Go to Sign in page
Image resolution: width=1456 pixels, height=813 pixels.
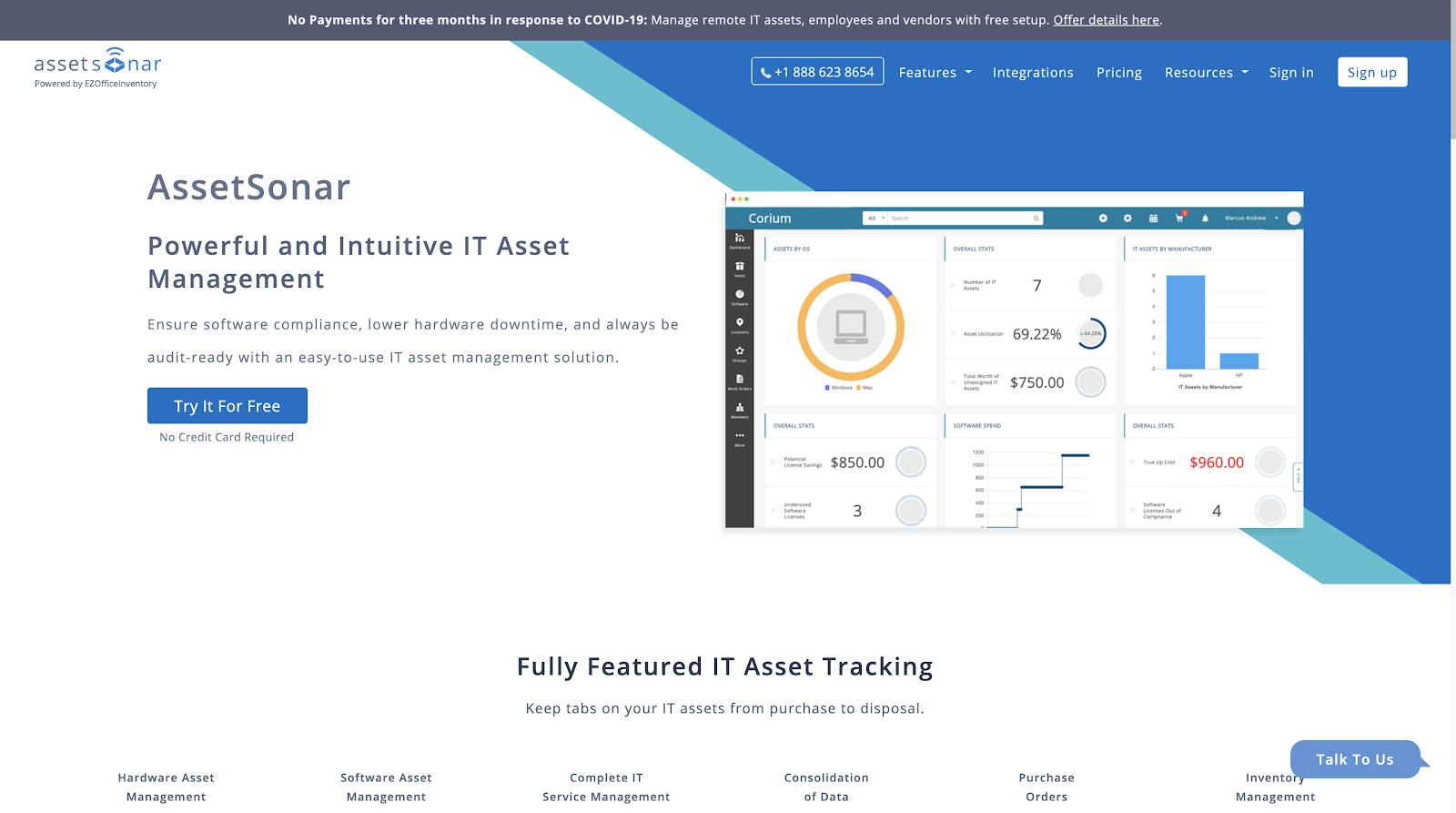1291,73
